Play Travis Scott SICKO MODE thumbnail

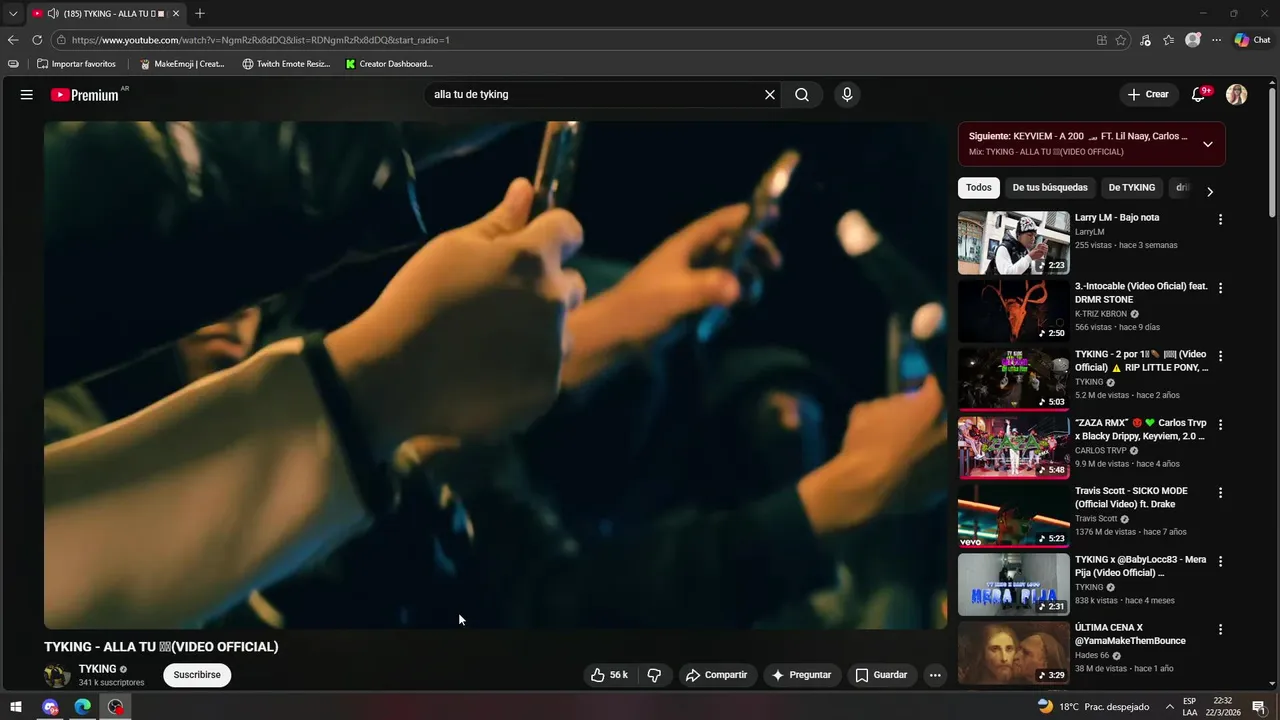(x=1013, y=516)
